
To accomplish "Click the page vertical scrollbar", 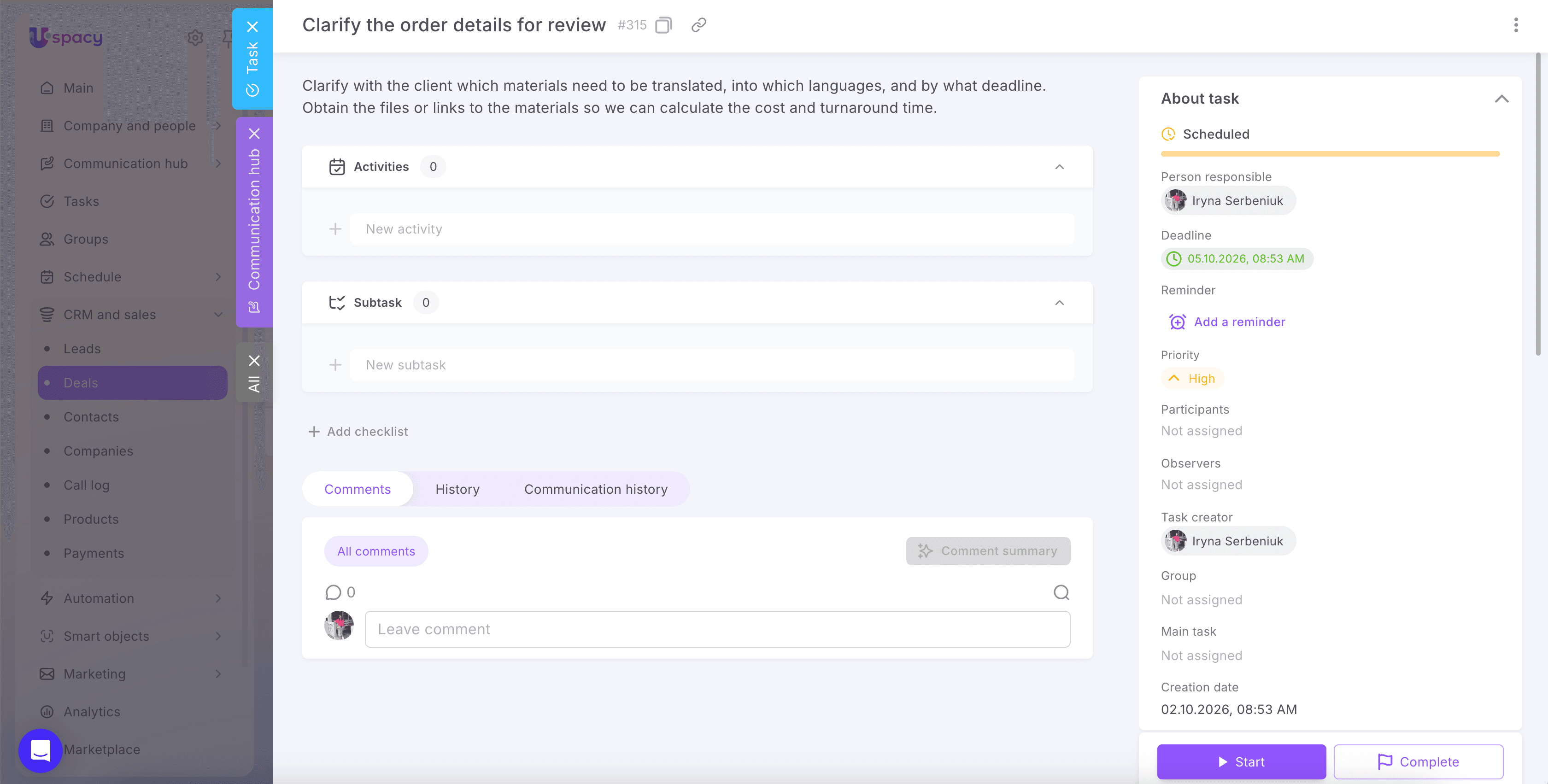I will click(1538, 204).
